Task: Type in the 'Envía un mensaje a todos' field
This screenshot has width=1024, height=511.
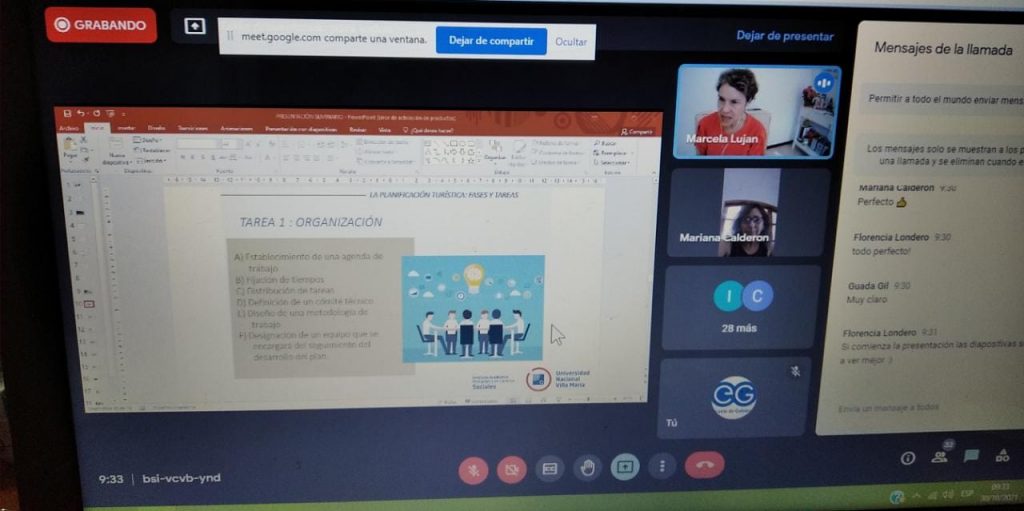Action: (x=900, y=407)
